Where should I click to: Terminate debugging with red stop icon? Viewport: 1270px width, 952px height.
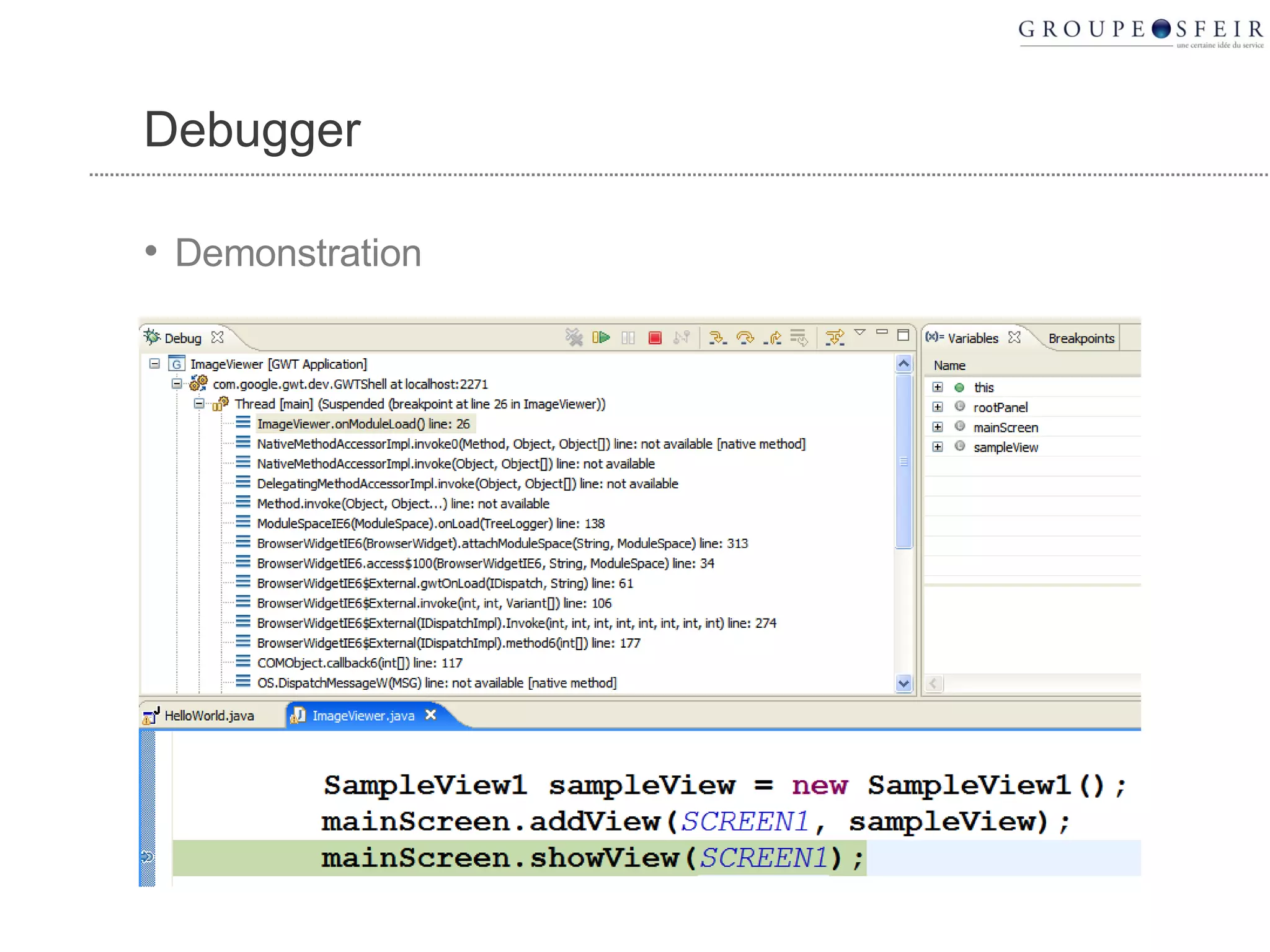[655, 338]
